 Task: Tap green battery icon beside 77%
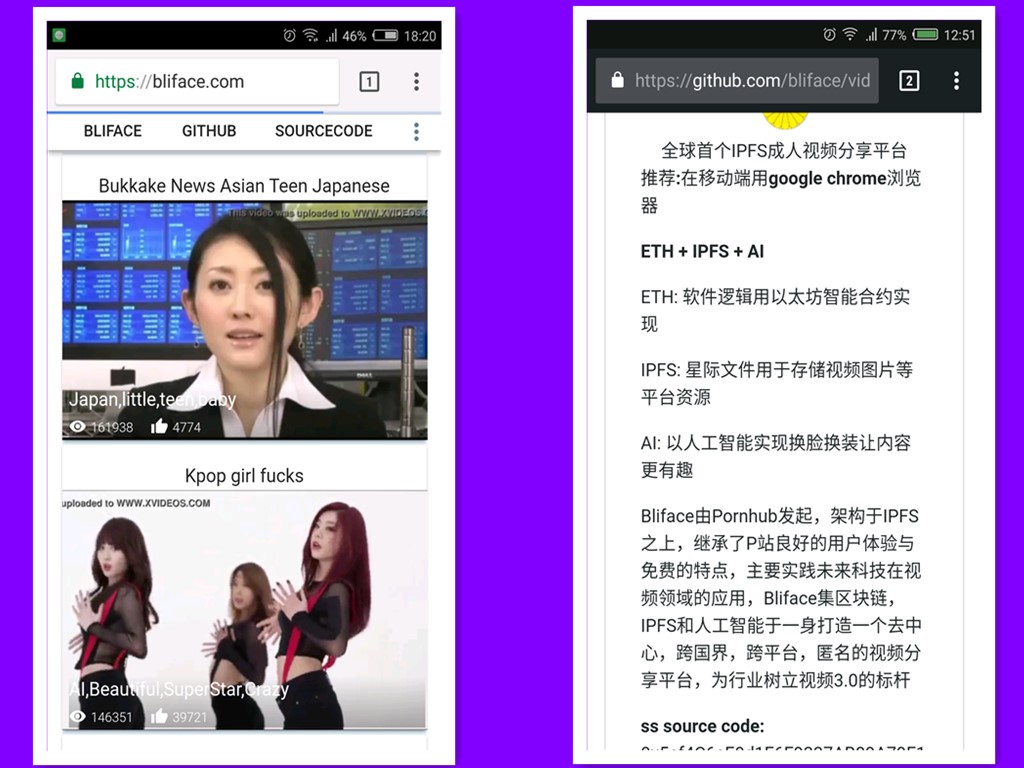(x=925, y=35)
